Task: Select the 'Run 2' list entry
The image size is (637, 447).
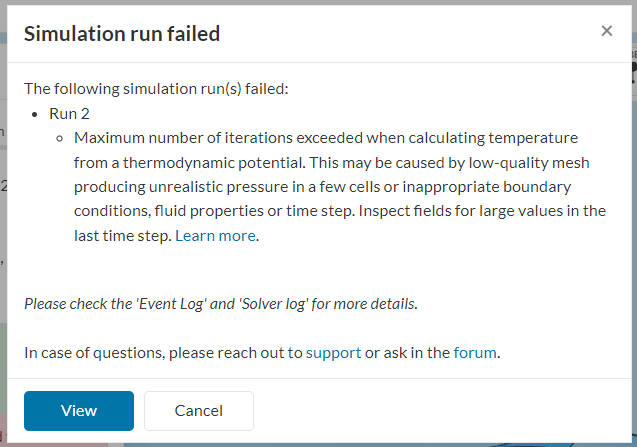Action: pyautogui.click(x=70, y=113)
